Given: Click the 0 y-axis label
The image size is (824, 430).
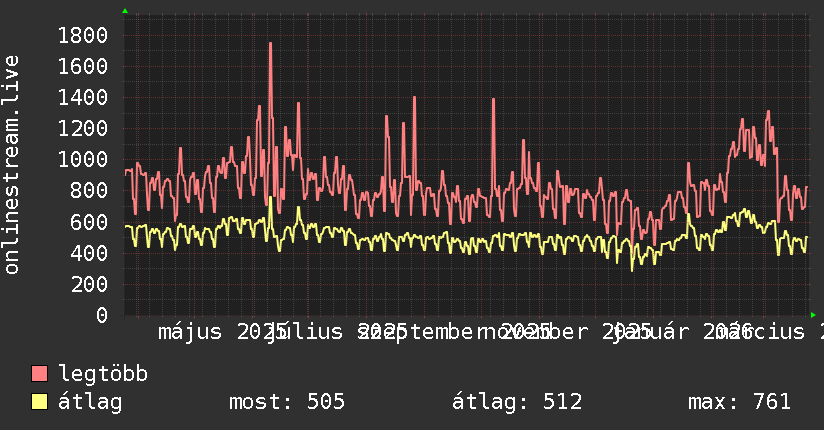Looking at the screenshot, I should [x=102, y=315].
